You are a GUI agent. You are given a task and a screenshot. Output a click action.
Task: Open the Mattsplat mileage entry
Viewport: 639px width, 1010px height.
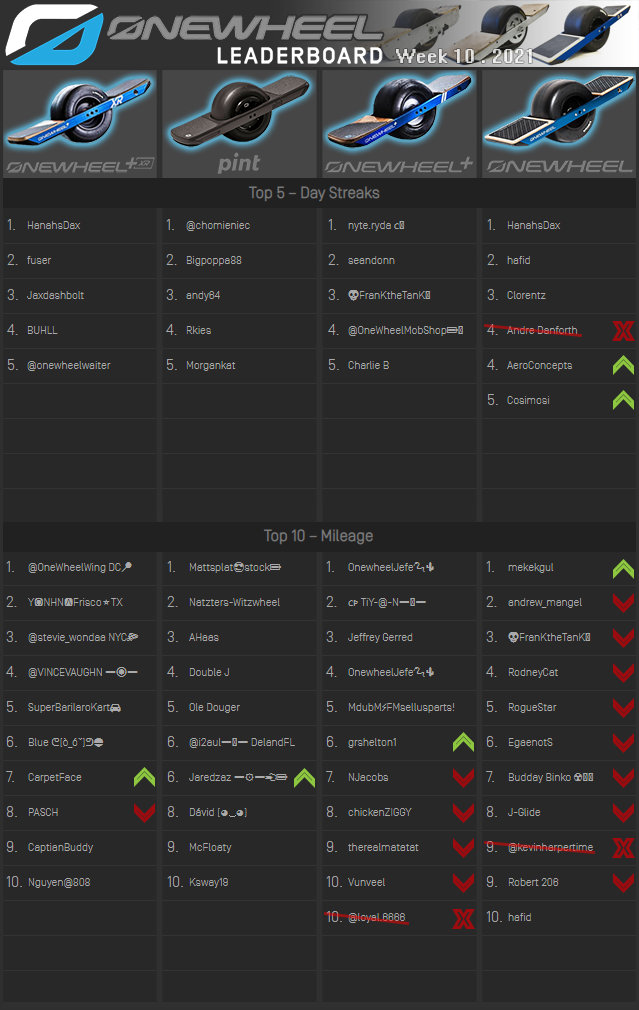pos(234,568)
